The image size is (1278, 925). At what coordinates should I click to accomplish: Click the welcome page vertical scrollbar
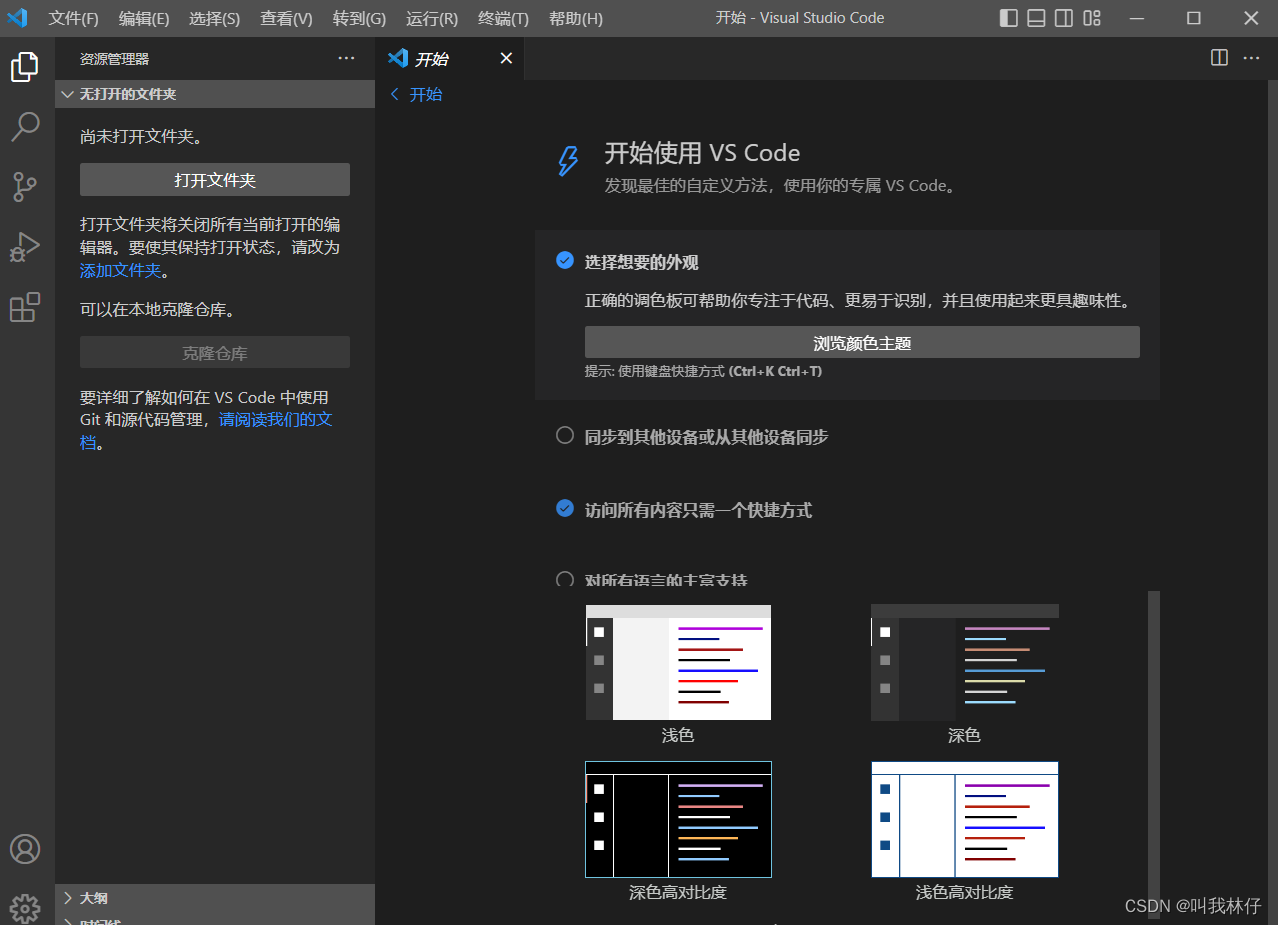point(1153,755)
